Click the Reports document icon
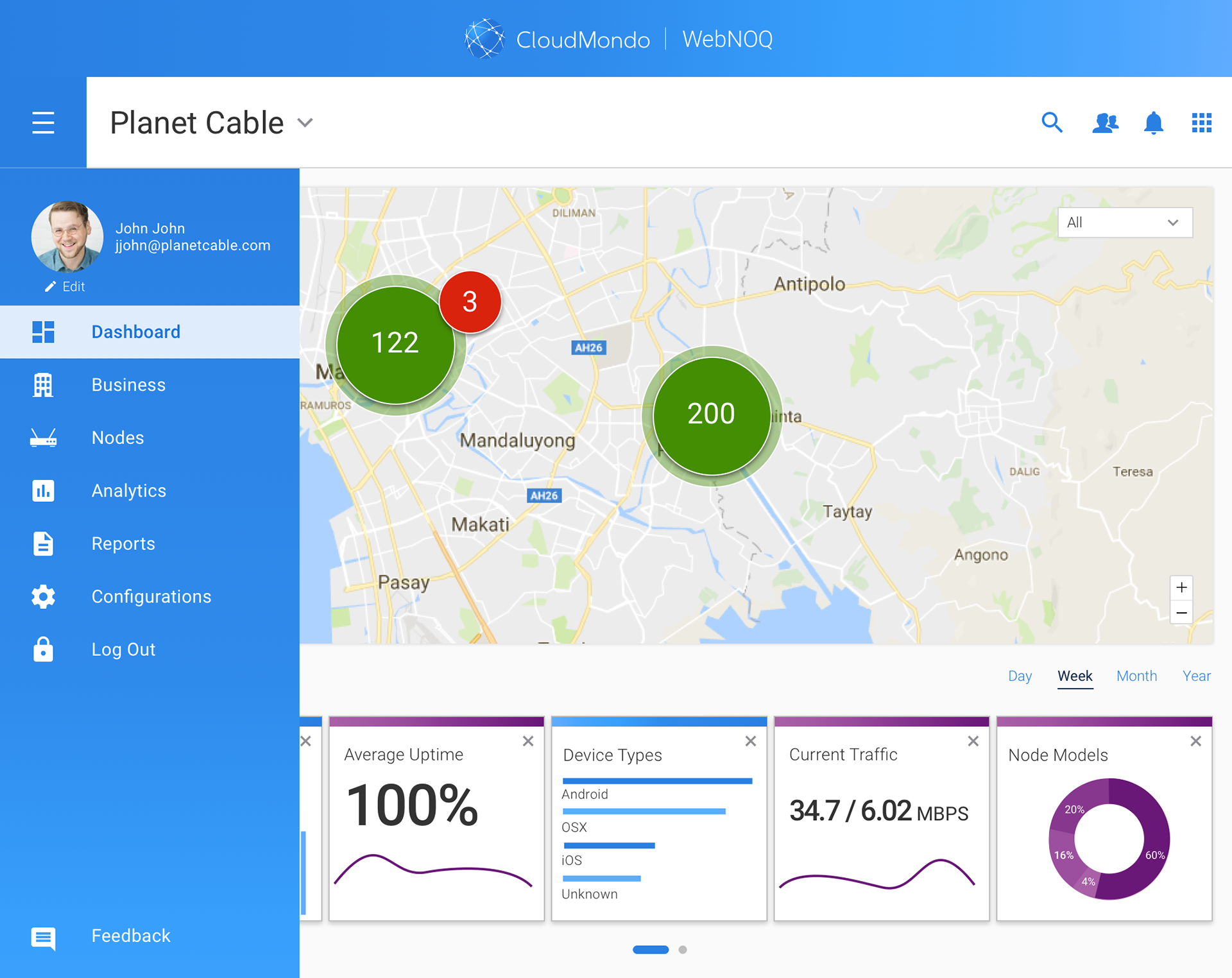 point(43,544)
